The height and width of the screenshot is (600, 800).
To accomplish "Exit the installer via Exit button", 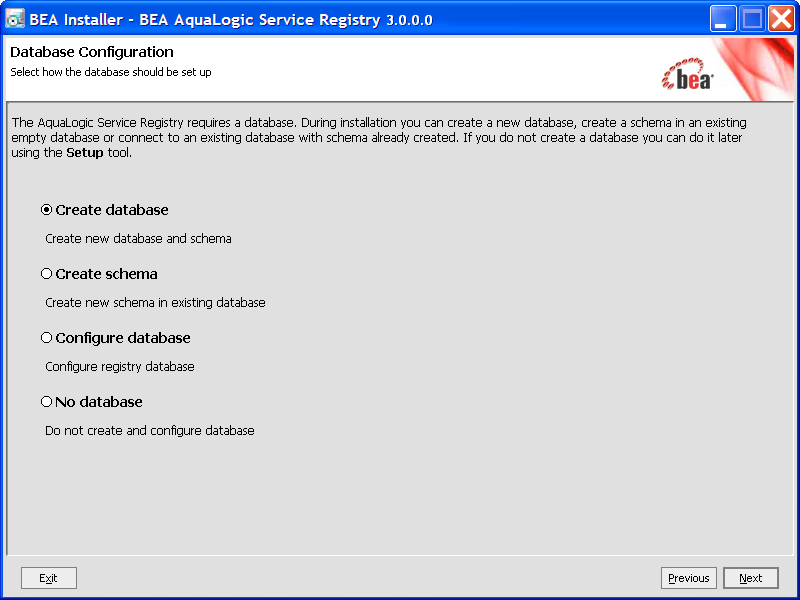I will (49, 578).
